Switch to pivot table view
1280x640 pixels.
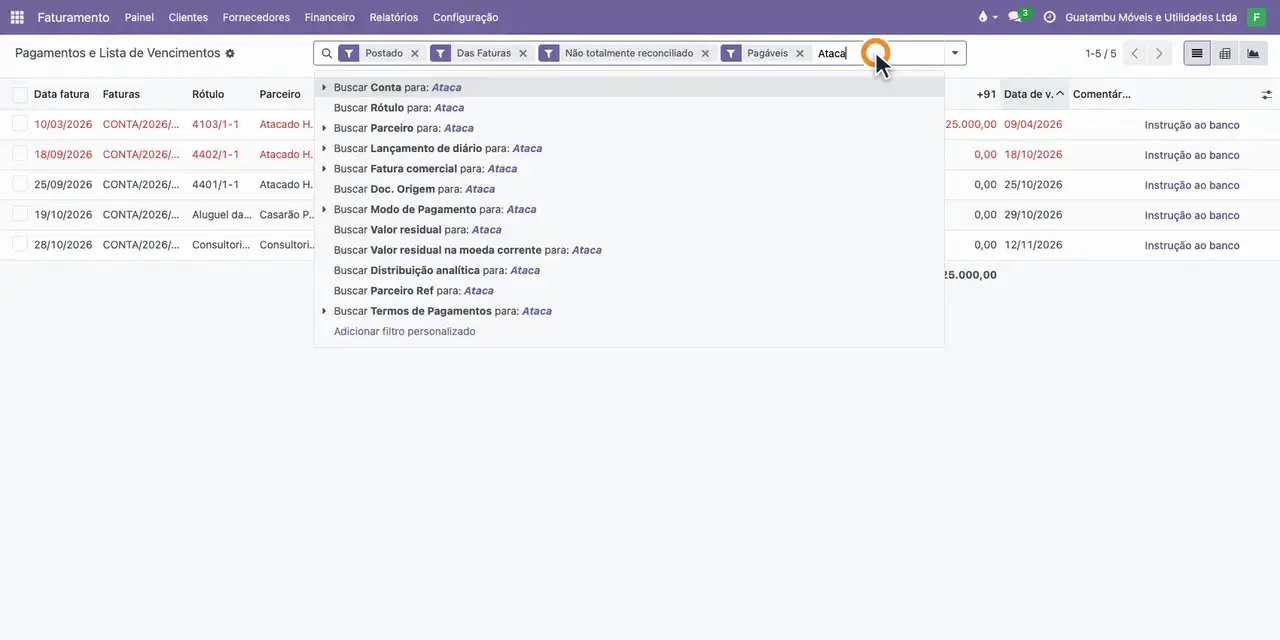click(1225, 53)
